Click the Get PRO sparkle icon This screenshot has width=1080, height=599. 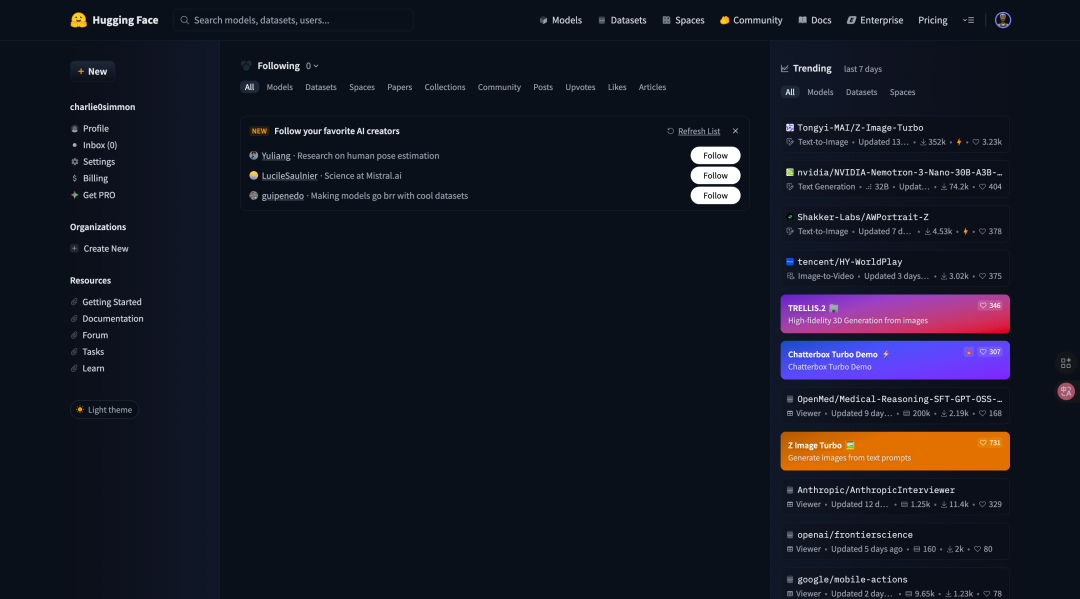[74, 195]
